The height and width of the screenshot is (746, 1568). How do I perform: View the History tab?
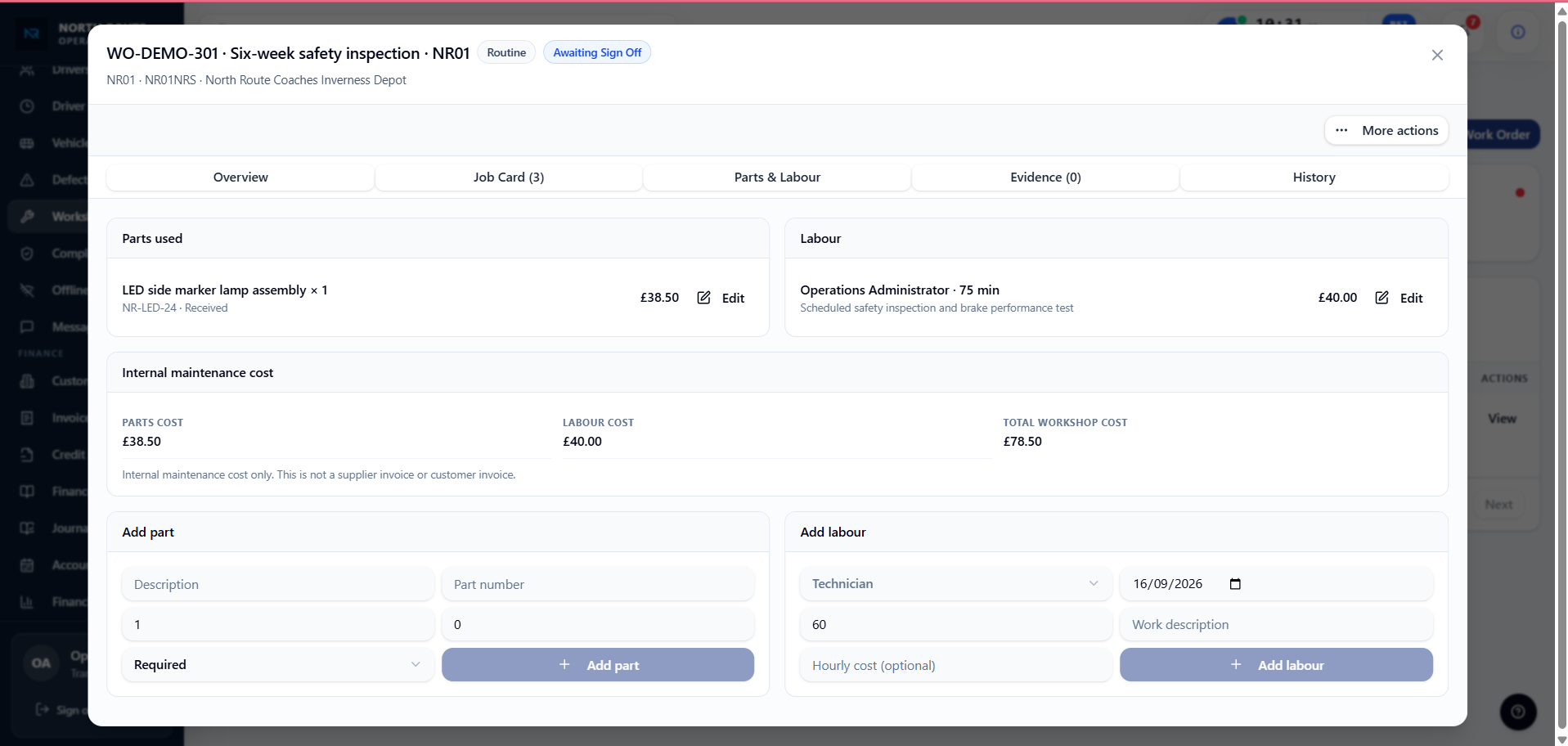pos(1314,178)
